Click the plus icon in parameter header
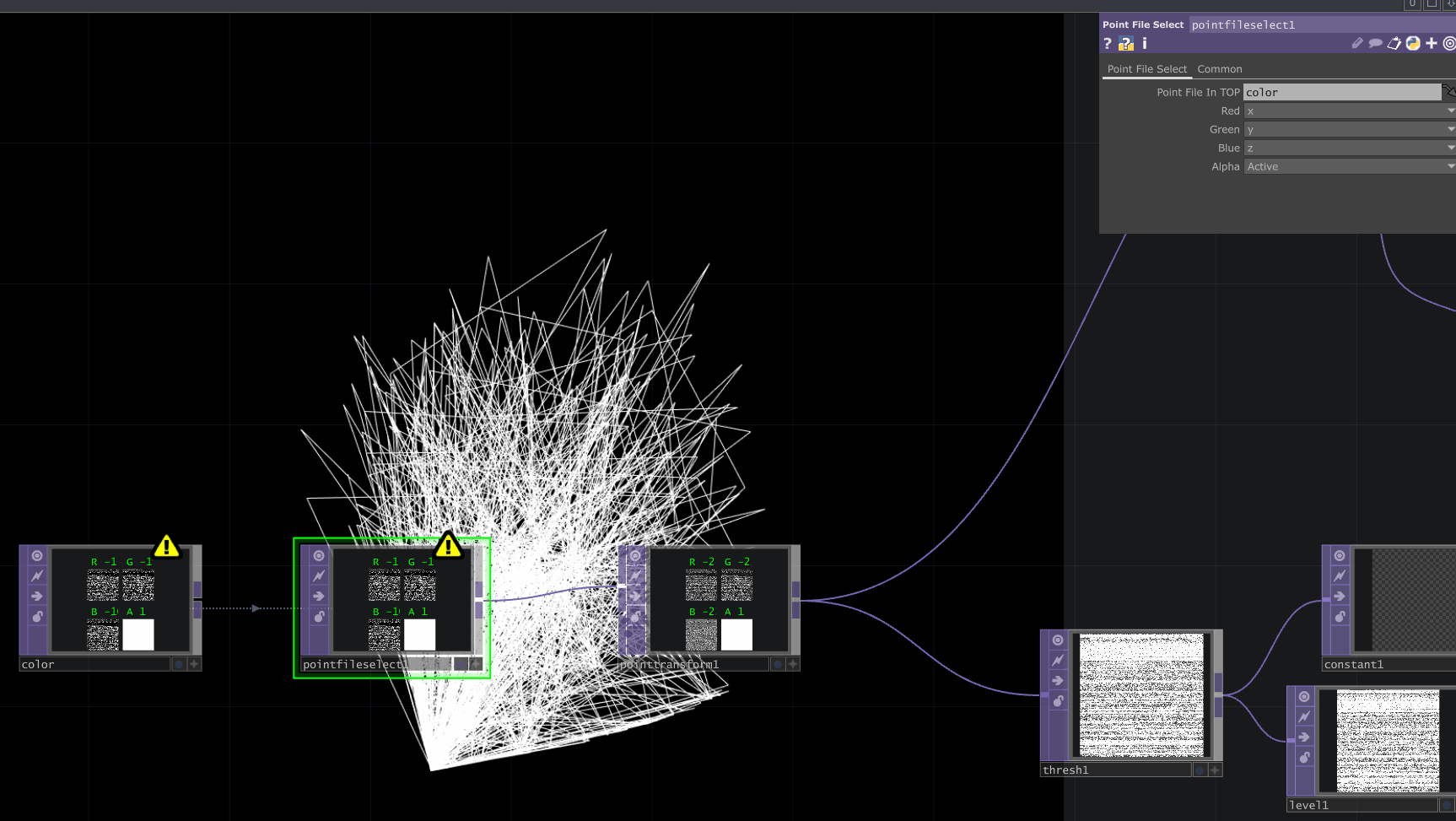 point(1432,44)
